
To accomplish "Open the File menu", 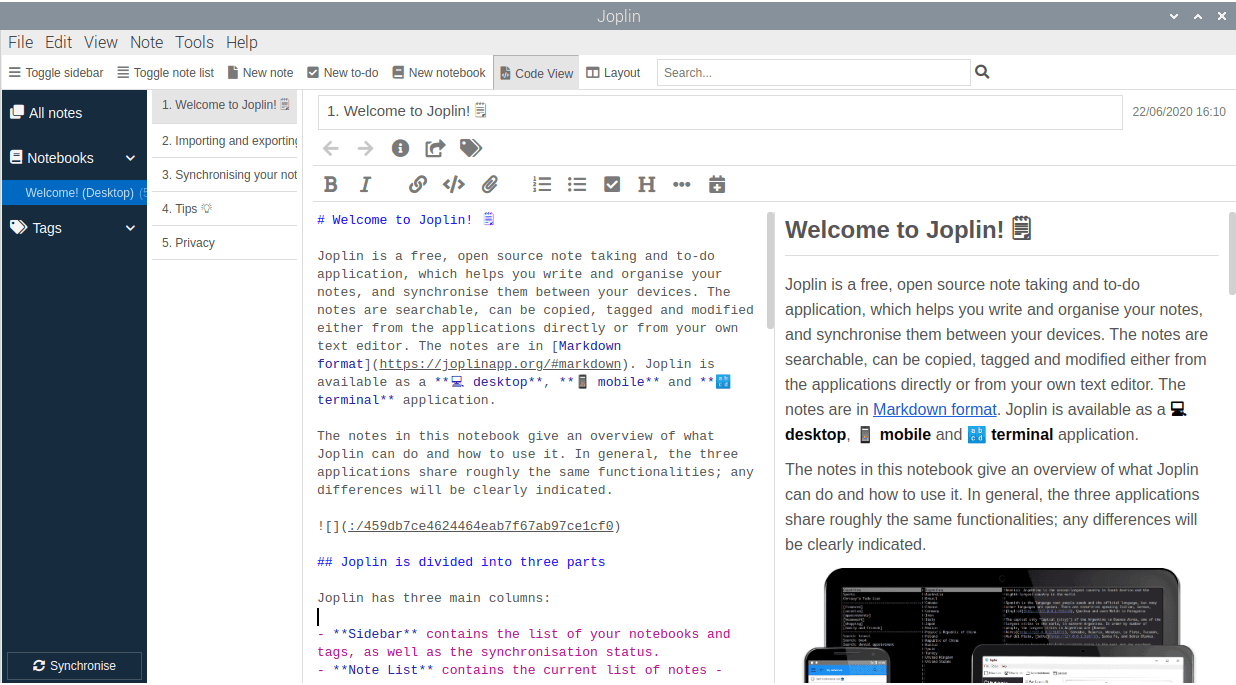I will point(20,42).
